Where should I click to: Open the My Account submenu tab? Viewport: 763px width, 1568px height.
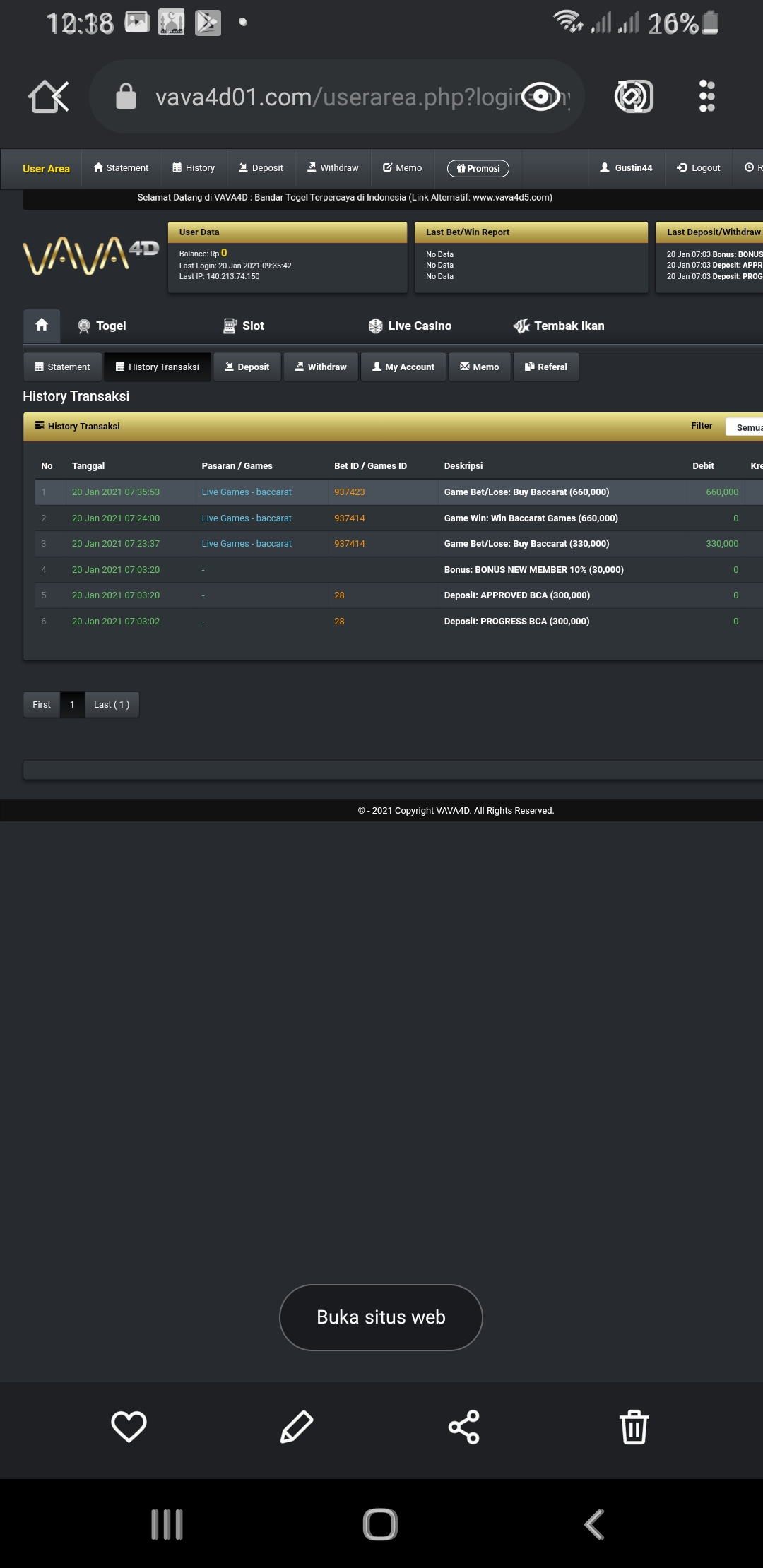[403, 367]
